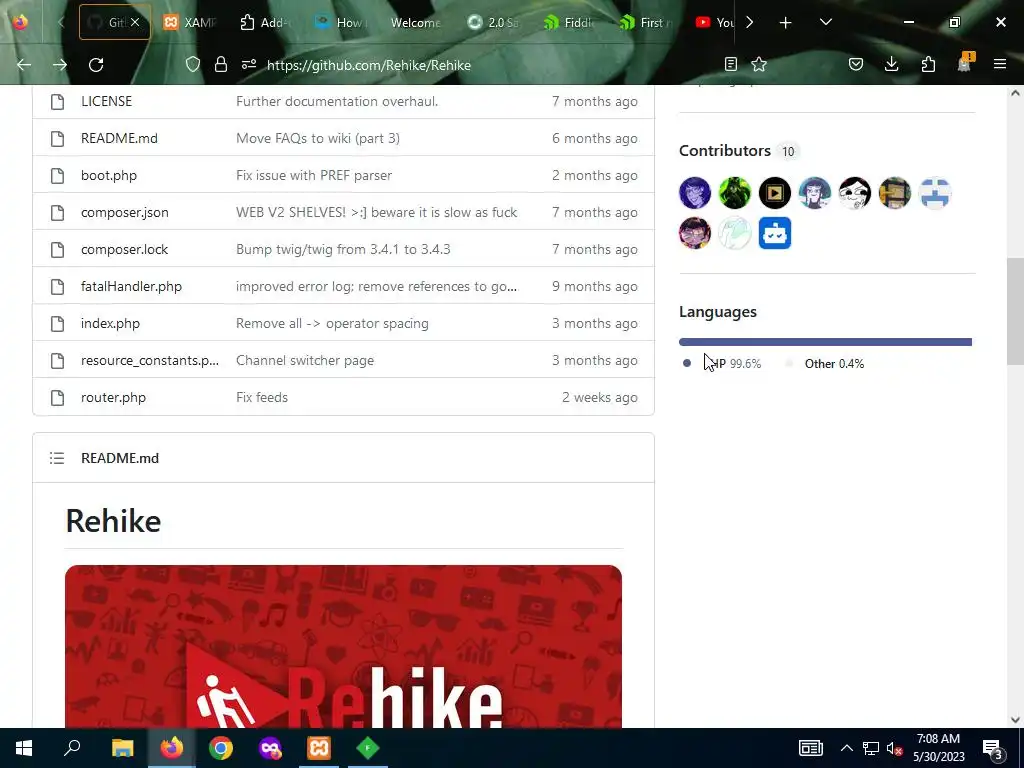Open the notification center
This screenshot has height=768, width=1024.
[993, 749]
